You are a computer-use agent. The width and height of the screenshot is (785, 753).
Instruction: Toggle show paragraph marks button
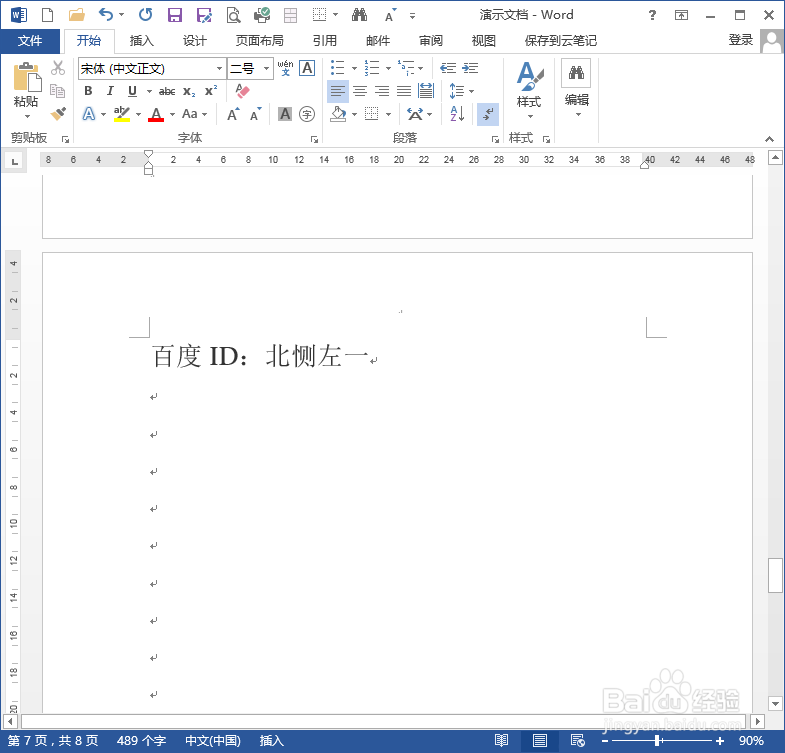pyautogui.click(x=488, y=114)
